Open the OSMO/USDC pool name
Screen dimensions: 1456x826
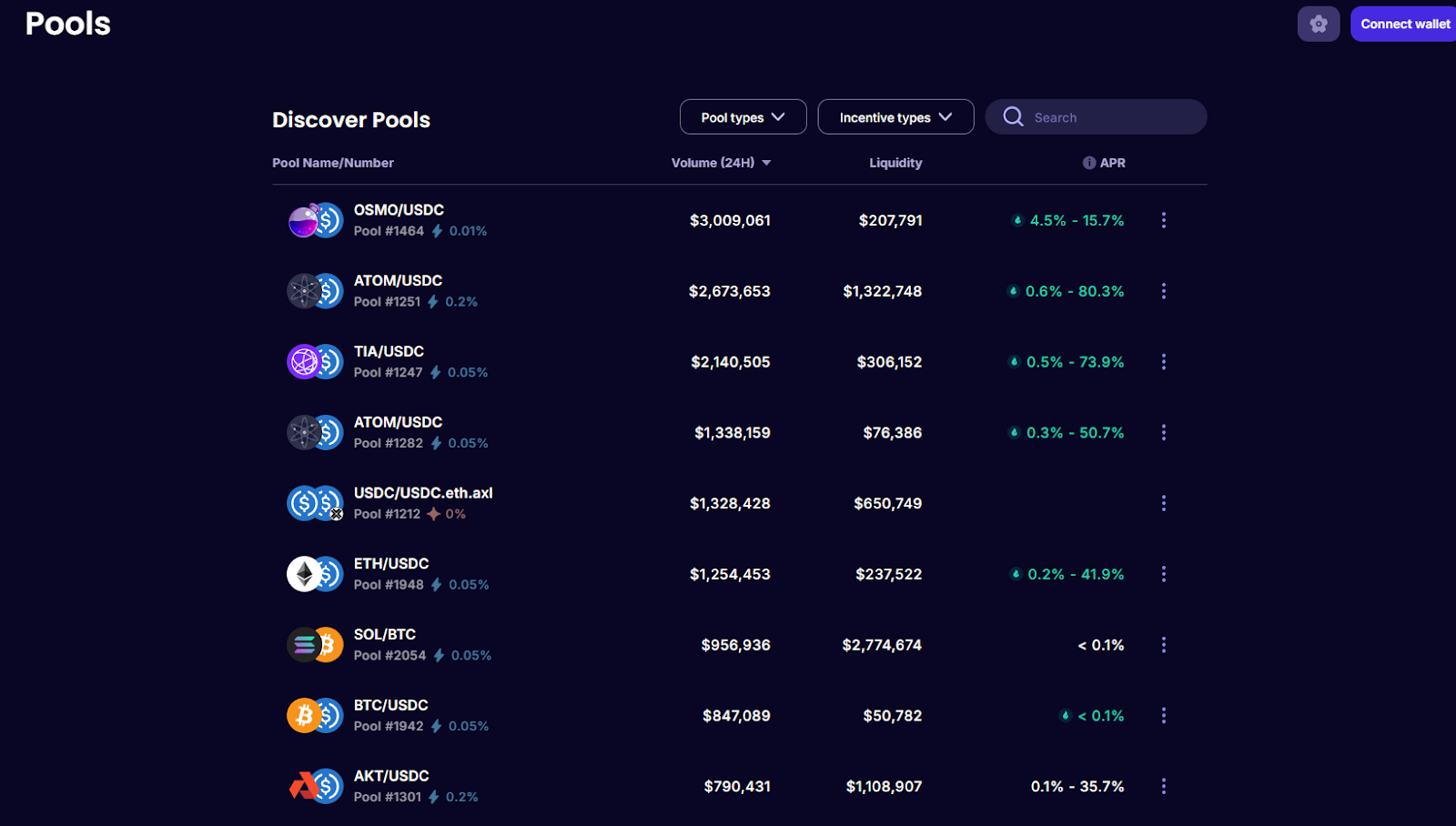pyautogui.click(x=399, y=210)
